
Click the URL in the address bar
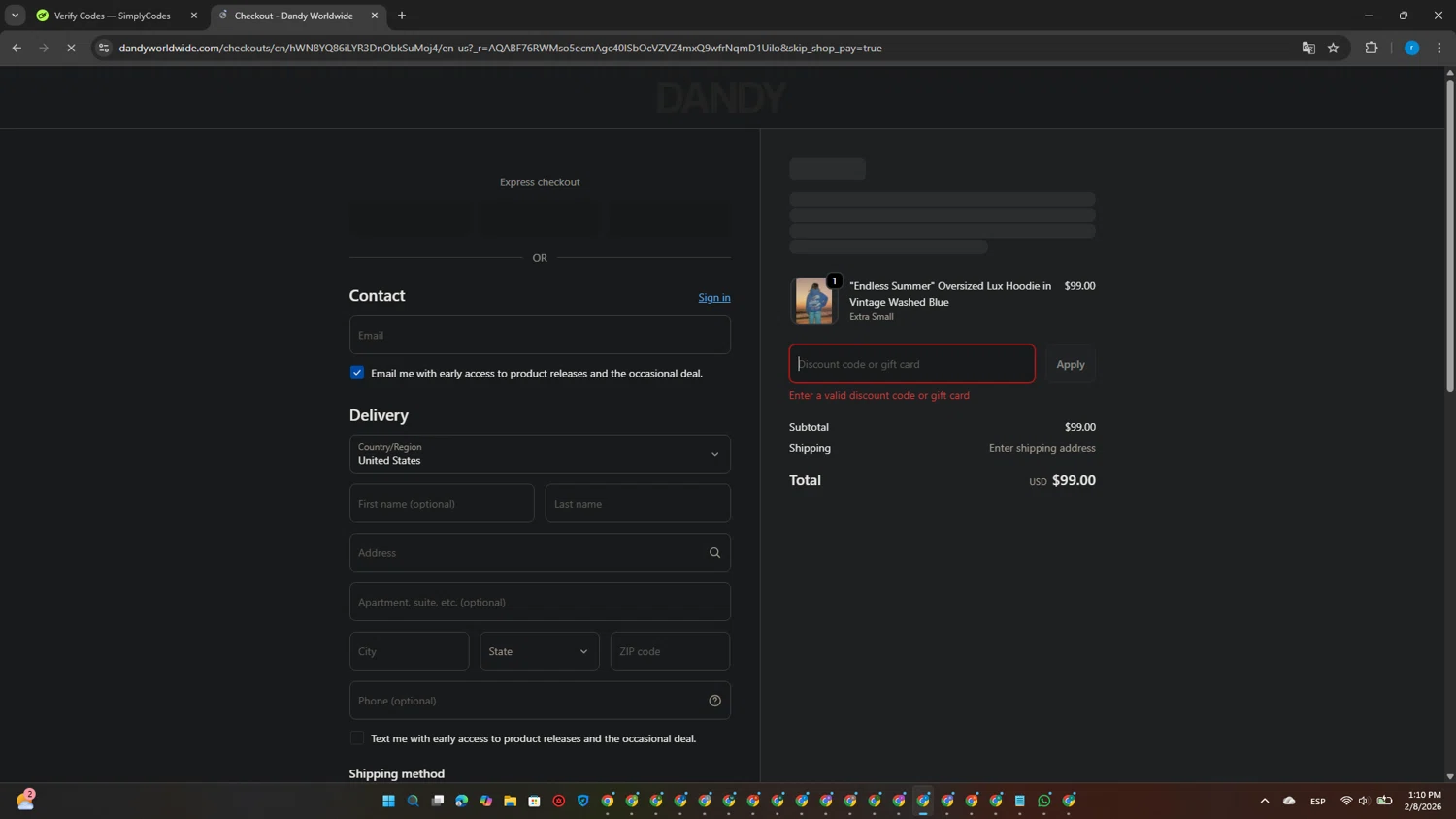(500, 48)
